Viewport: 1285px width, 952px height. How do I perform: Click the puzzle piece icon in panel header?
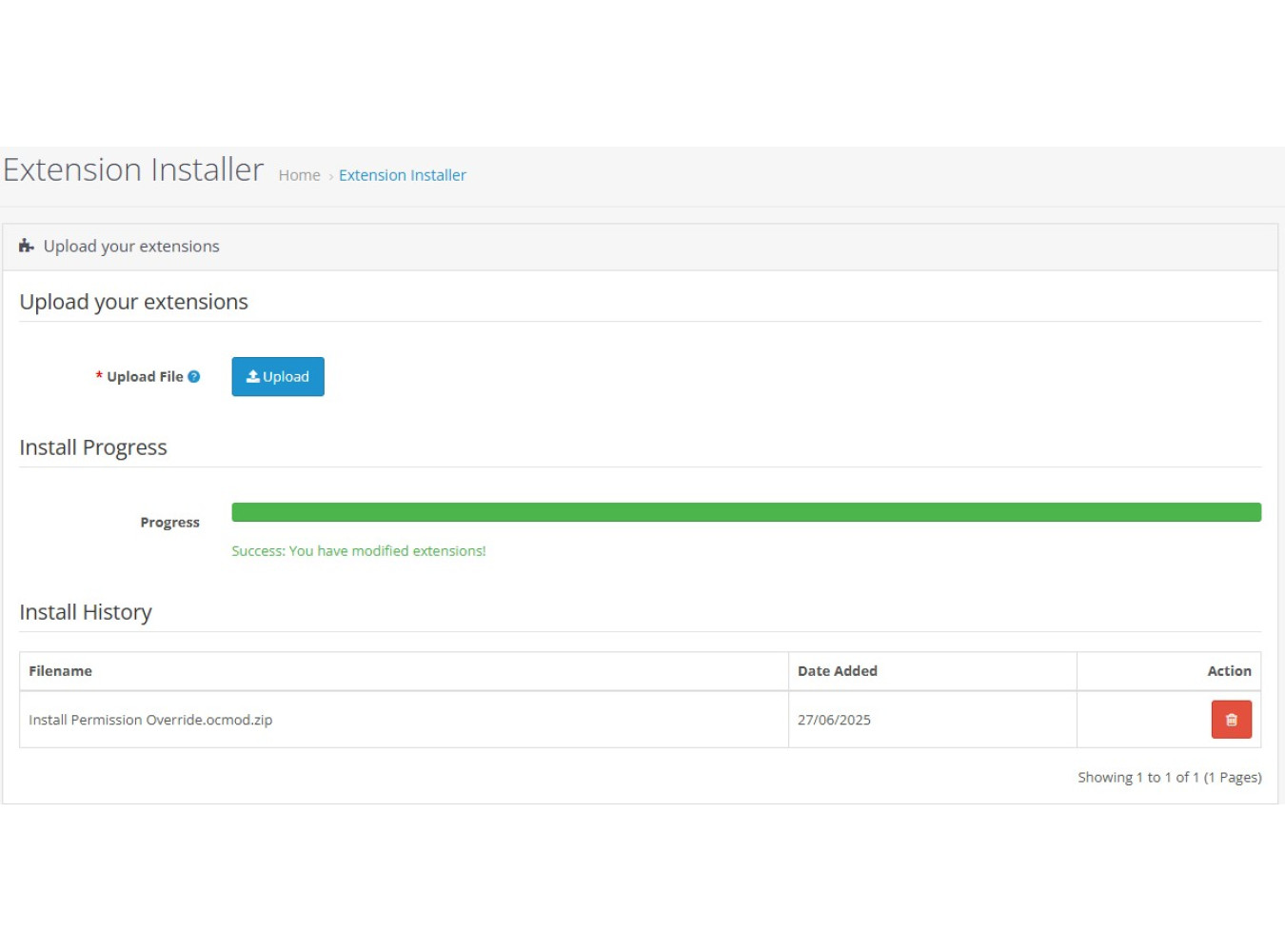(x=27, y=247)
